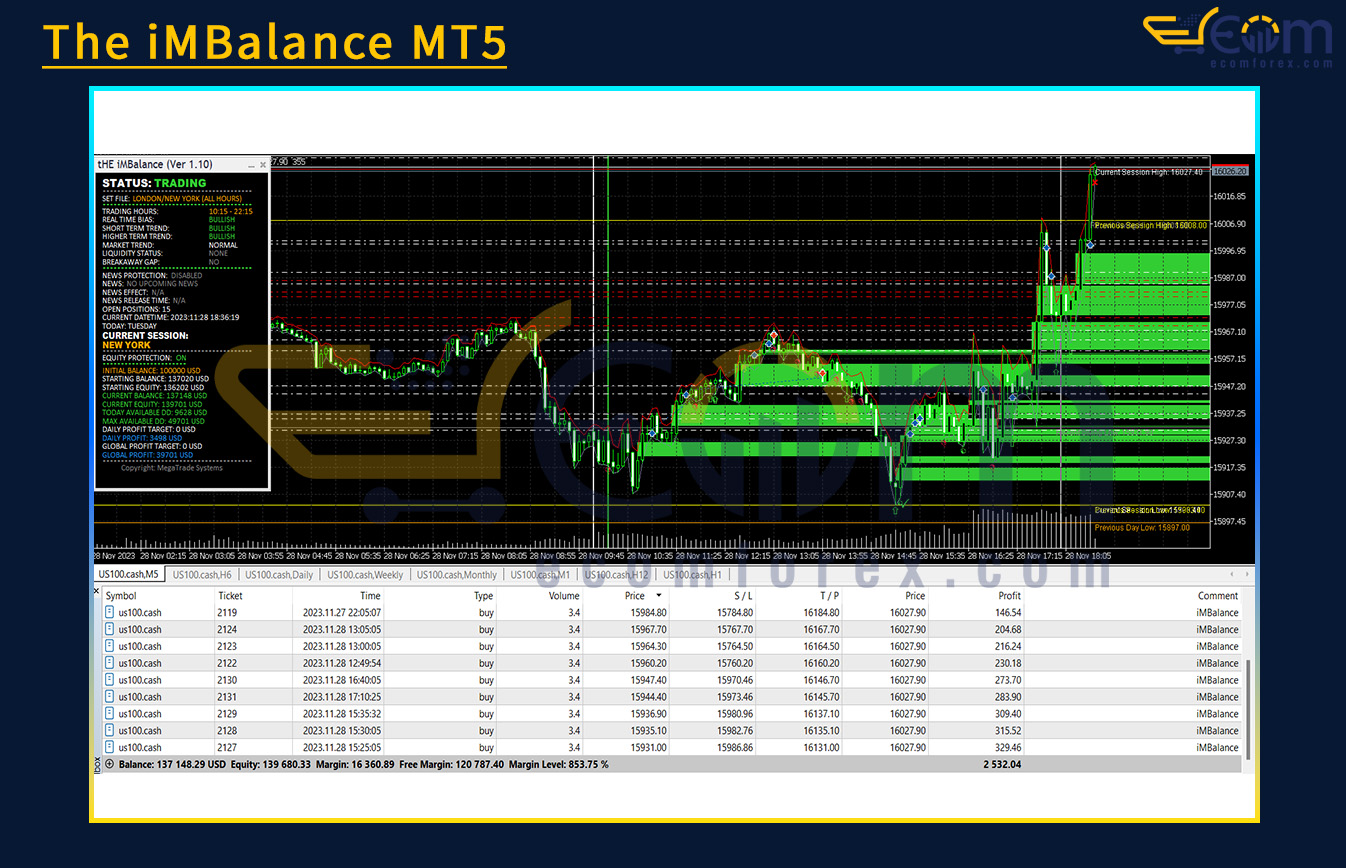Image resolution: width=1346 pixels, height=868 pixels.
Task: Click the Current Session High 16027.40 label
Action: 1148,172
